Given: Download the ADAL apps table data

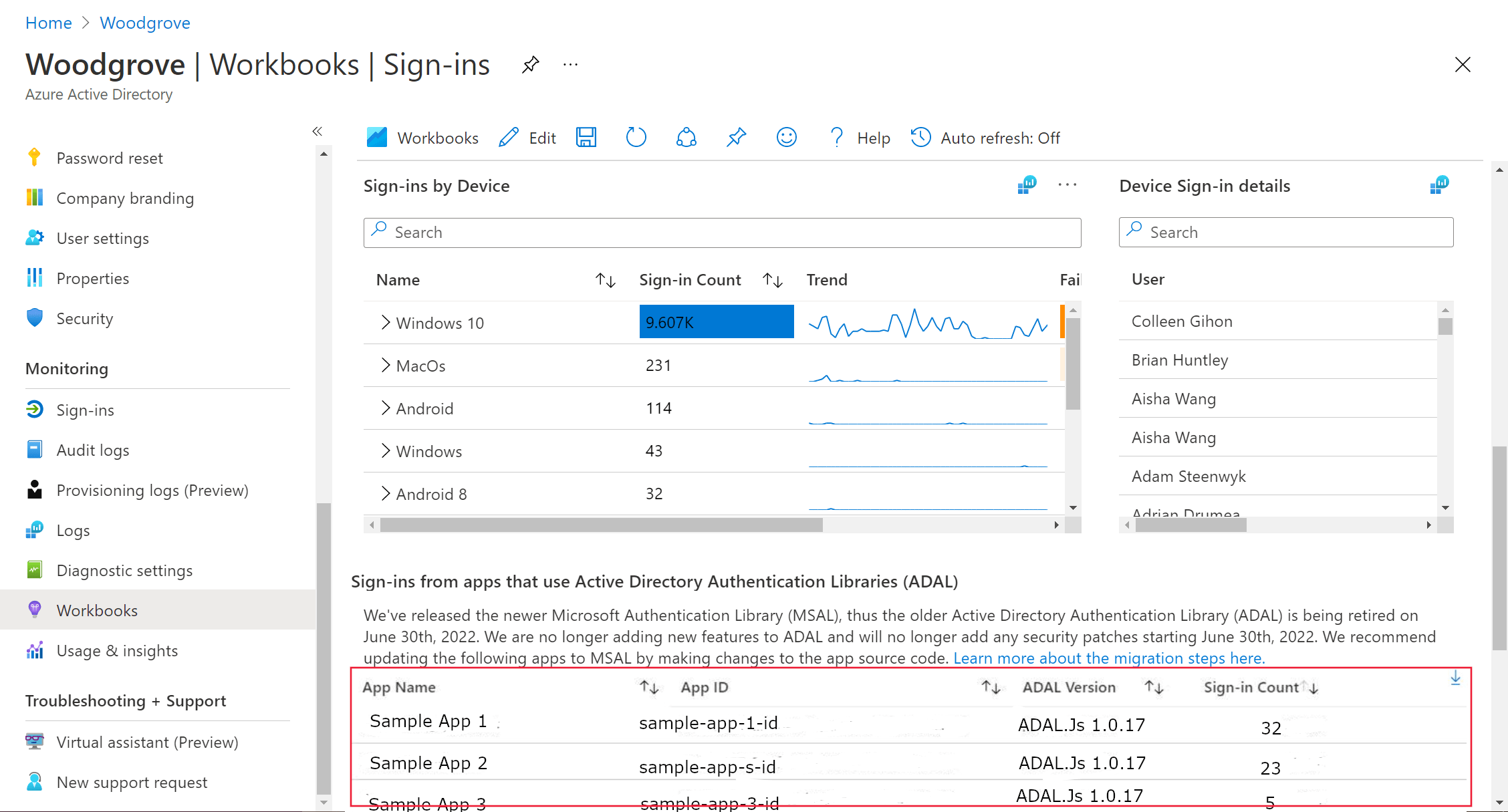Looking at the screenshot, I should tap(1455, 678).
